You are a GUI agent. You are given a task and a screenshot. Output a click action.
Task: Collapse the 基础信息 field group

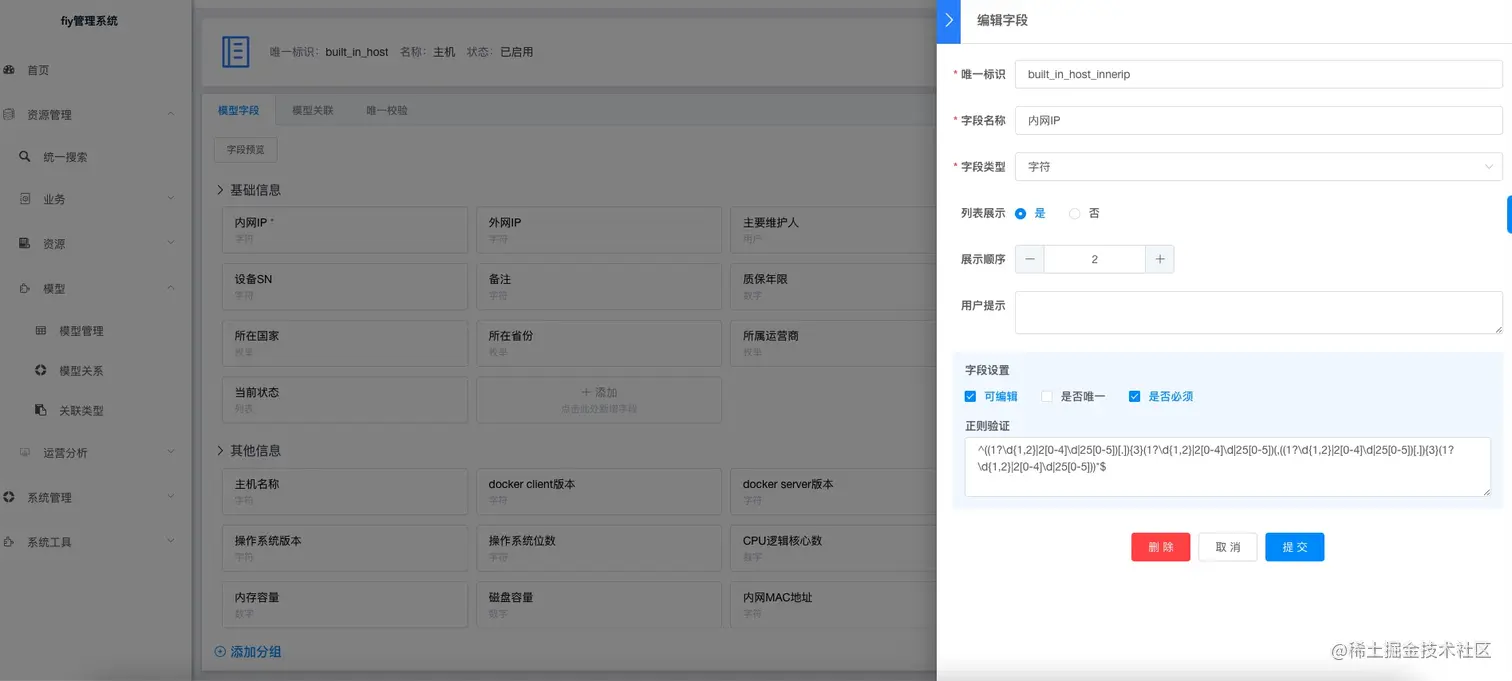click(220, 190)
